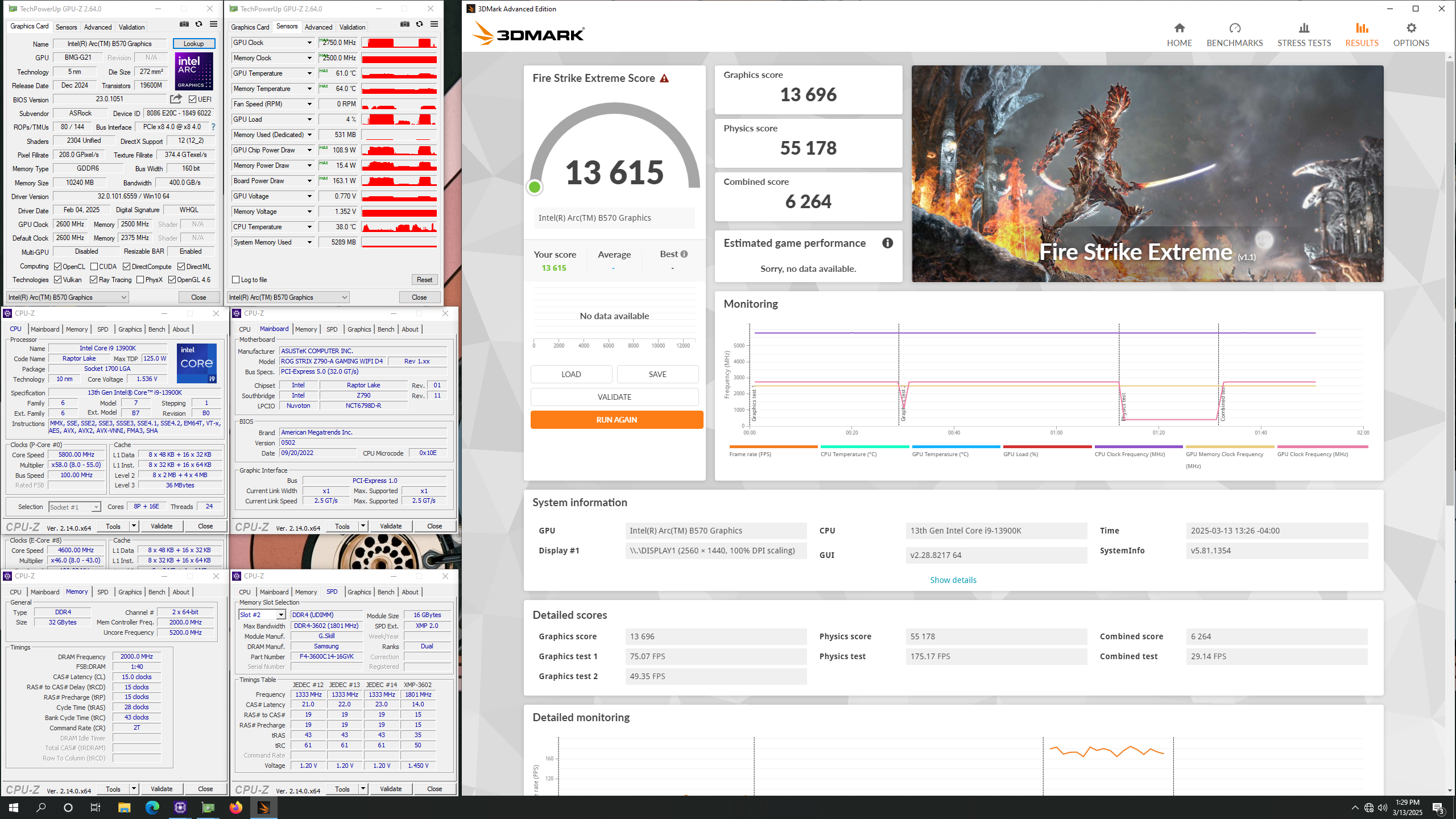
Task: Click the info icon next to Best score
Action: [x=684, y=254]
